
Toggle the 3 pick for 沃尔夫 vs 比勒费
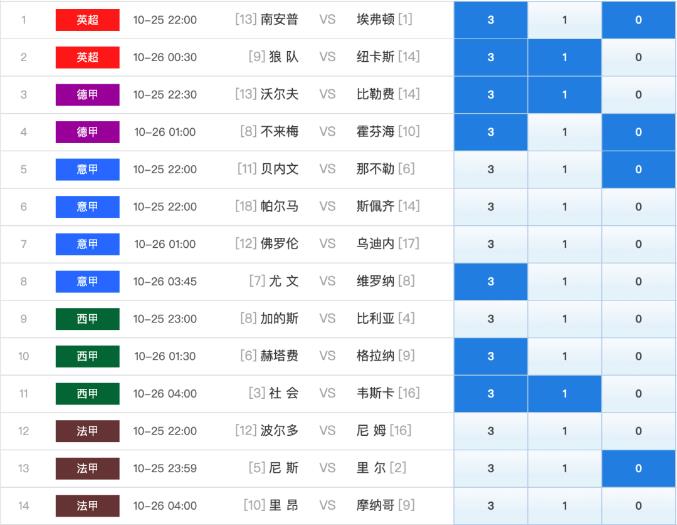tap(490, 95)
